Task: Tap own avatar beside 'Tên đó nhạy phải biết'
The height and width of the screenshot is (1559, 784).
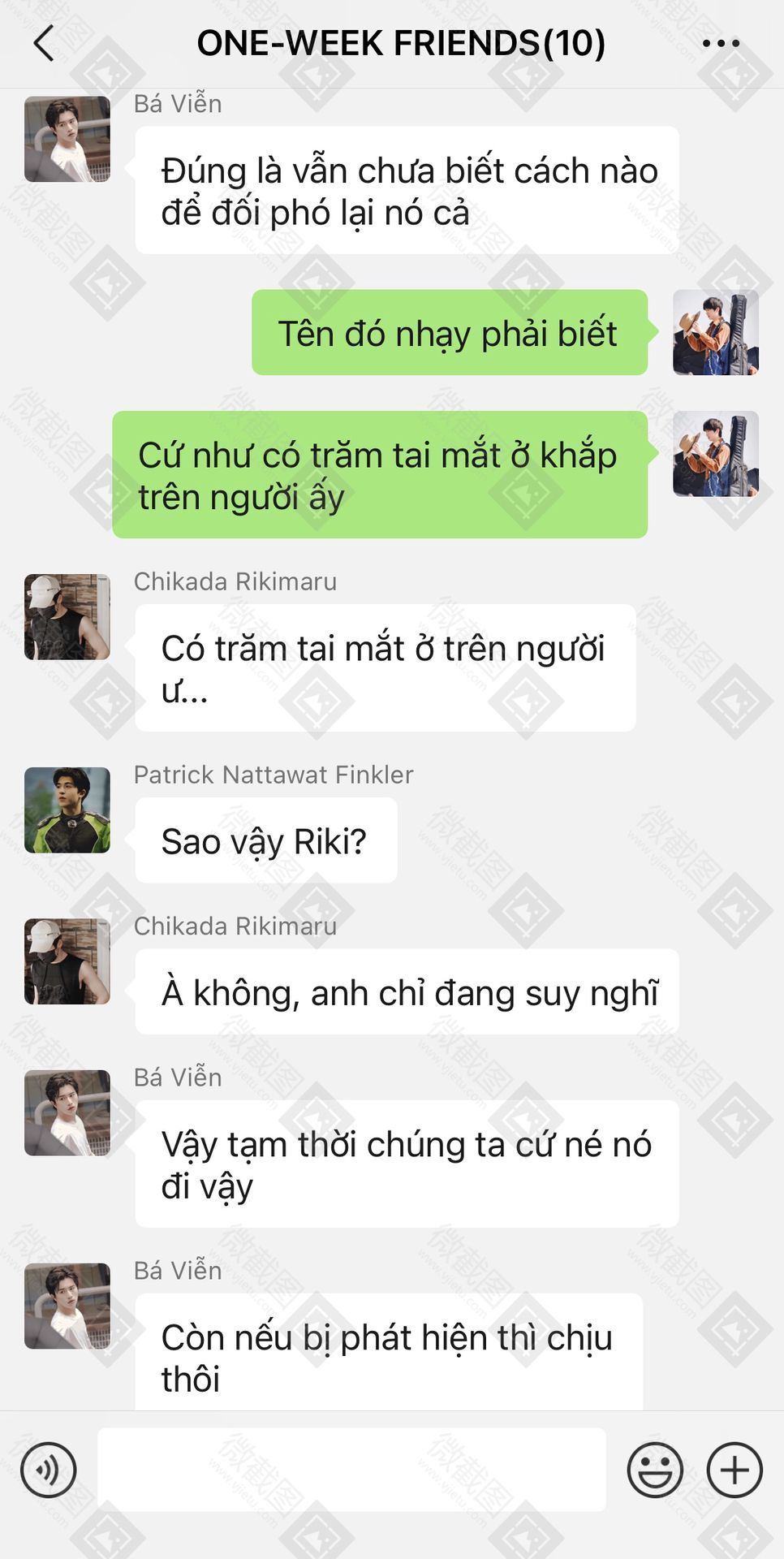Action: coord(716,332)
